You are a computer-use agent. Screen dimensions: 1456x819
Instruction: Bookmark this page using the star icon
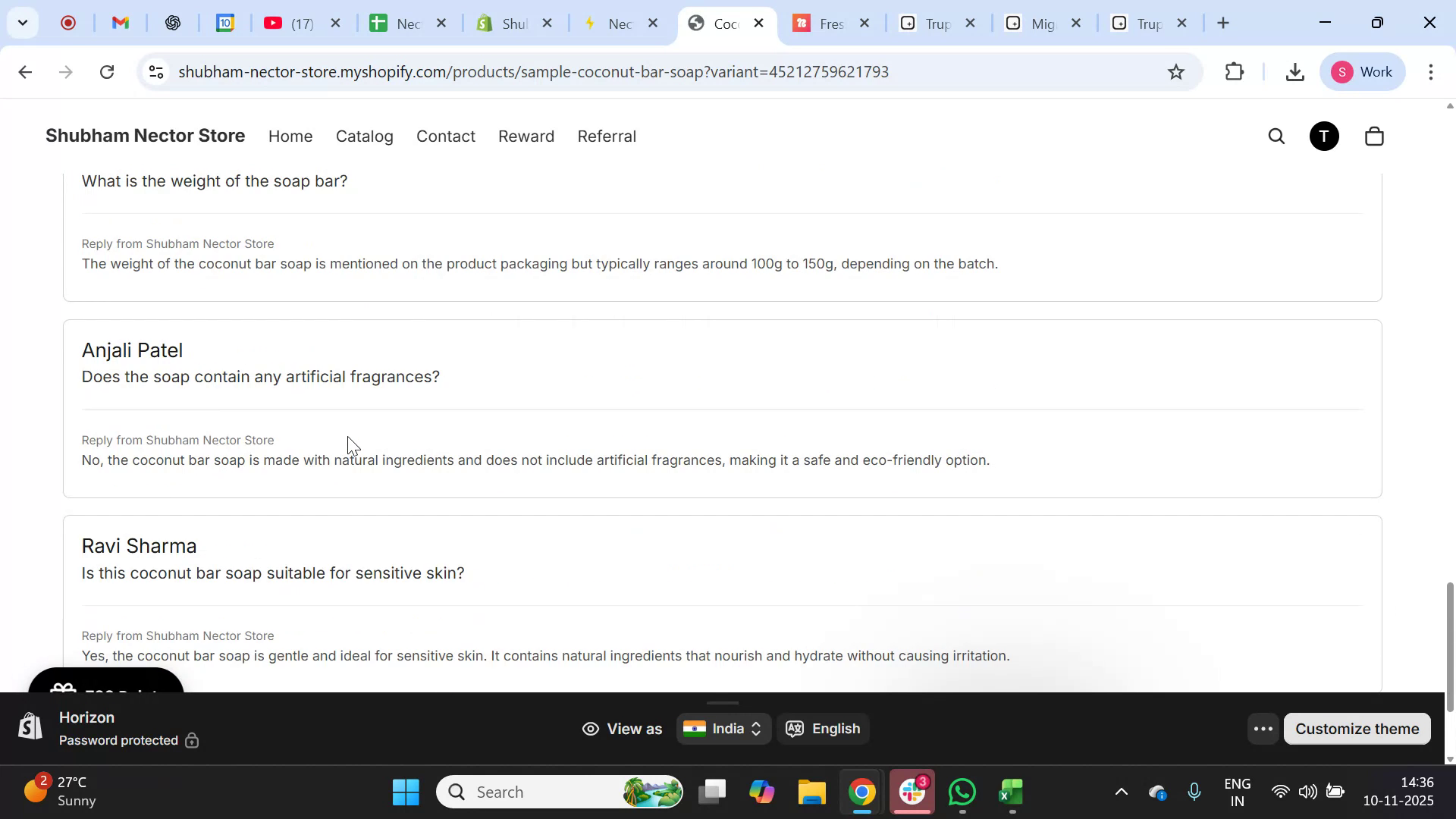(1175, 71)
